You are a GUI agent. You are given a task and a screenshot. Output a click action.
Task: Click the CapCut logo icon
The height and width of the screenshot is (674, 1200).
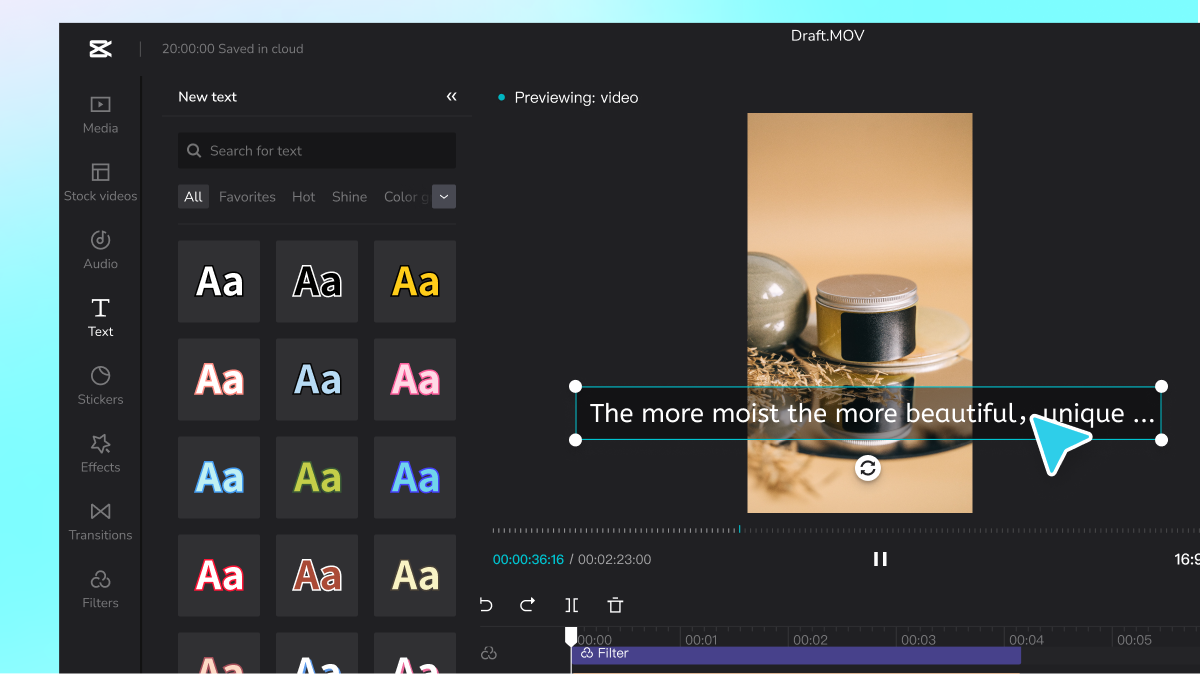pos(100,48)
